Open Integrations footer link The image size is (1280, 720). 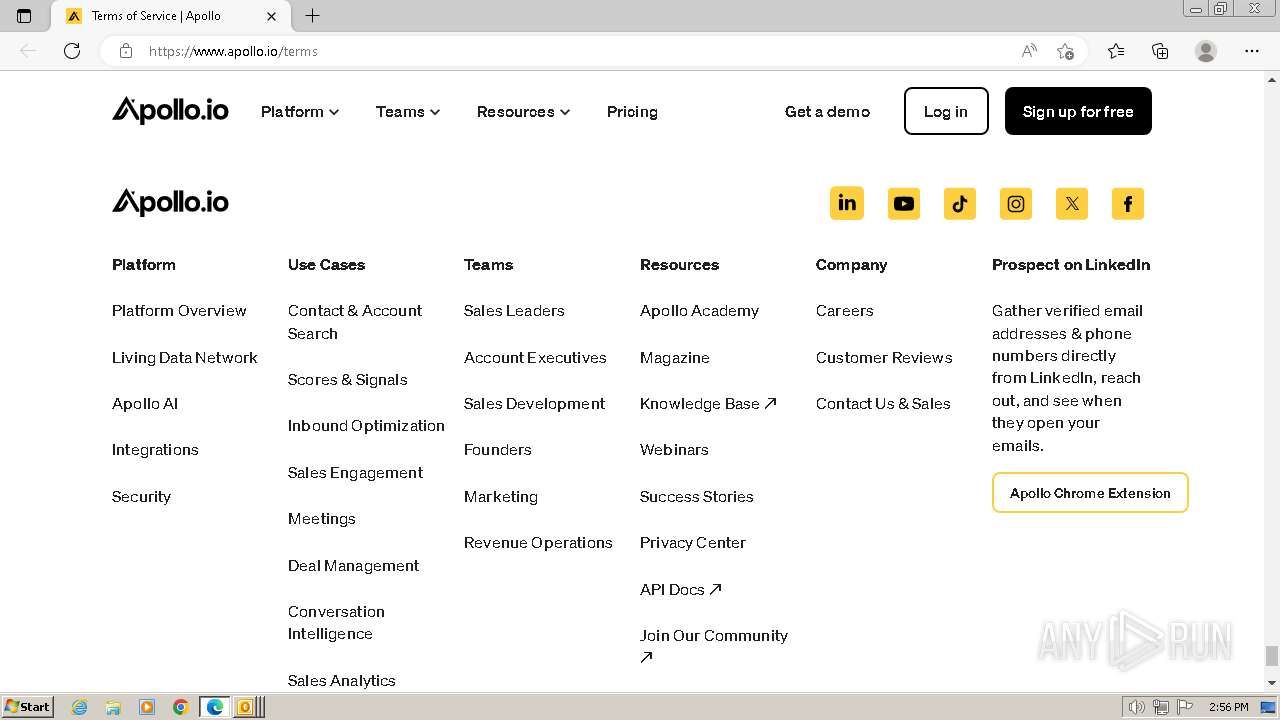tap(155, 450)
